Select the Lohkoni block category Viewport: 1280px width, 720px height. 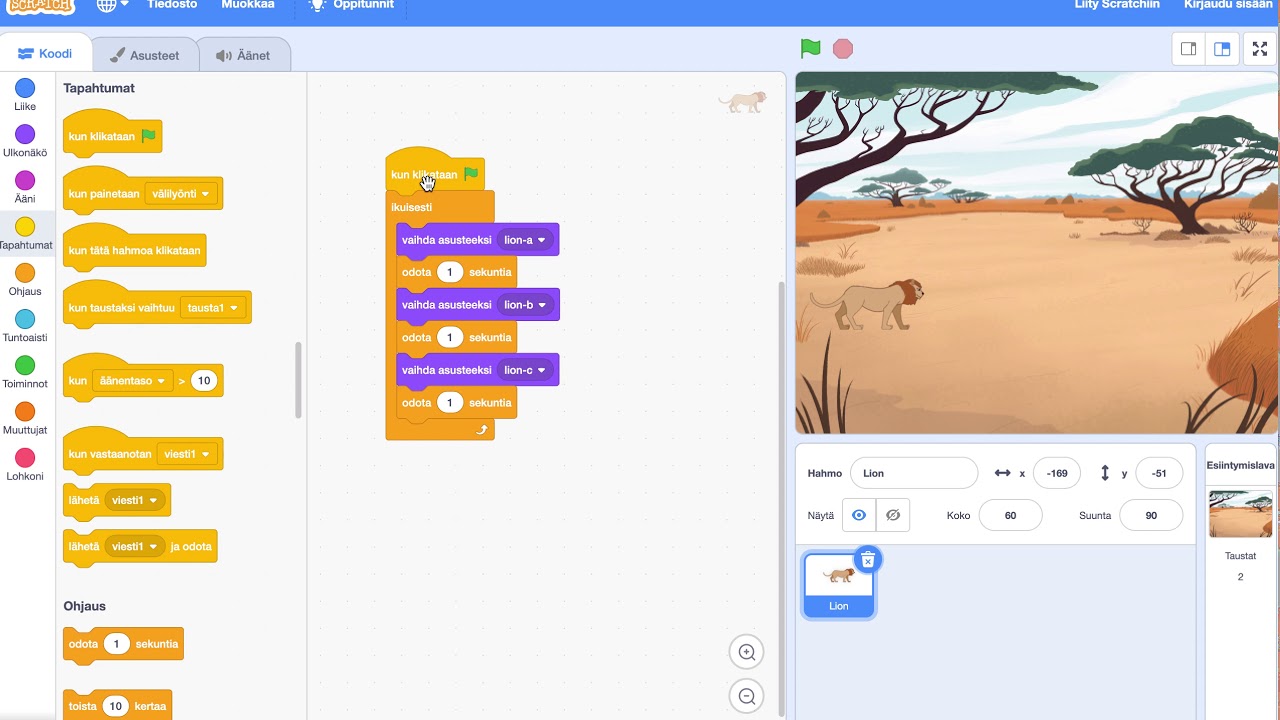pyautogui.click(x=25, y=464)
